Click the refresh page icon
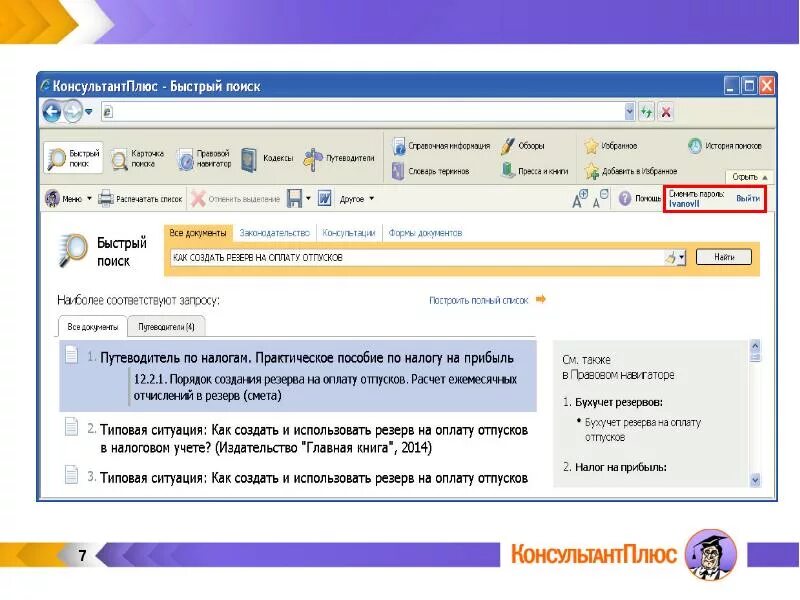 646,112
